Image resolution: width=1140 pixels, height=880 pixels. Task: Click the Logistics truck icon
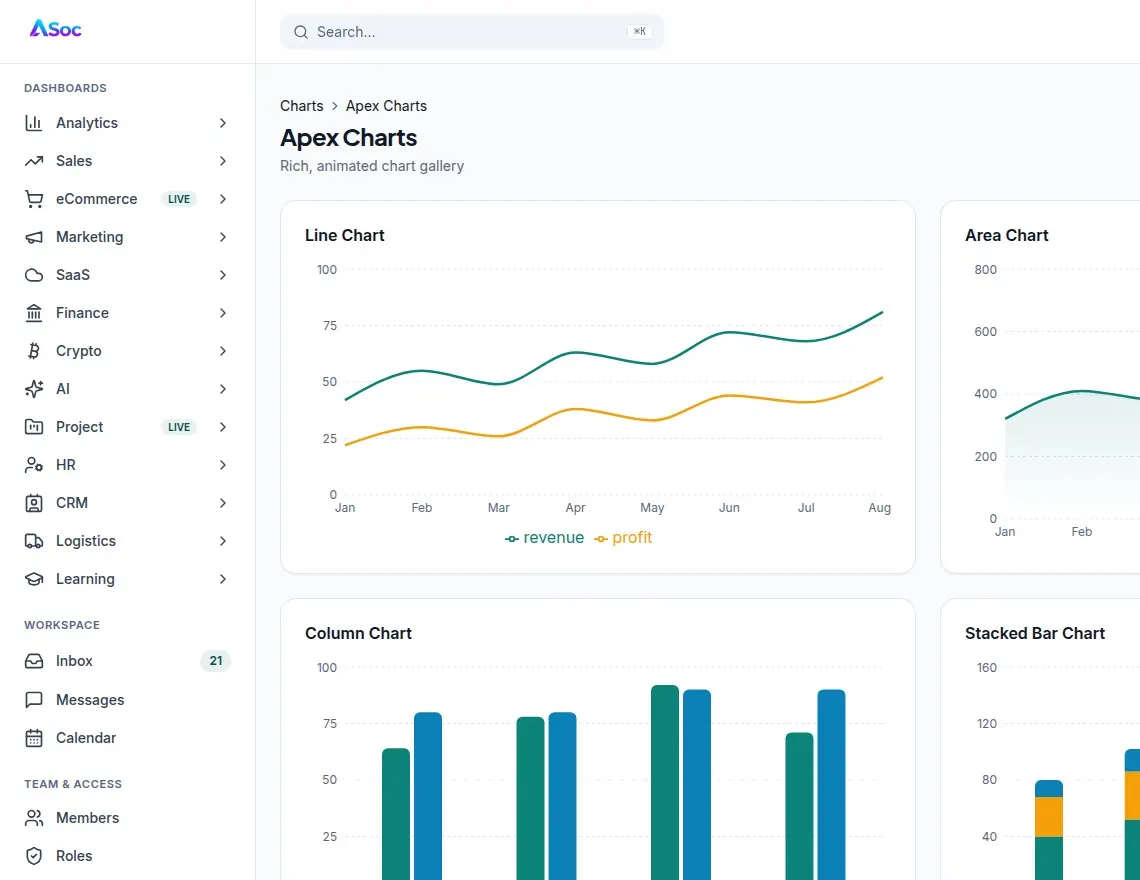33,541
